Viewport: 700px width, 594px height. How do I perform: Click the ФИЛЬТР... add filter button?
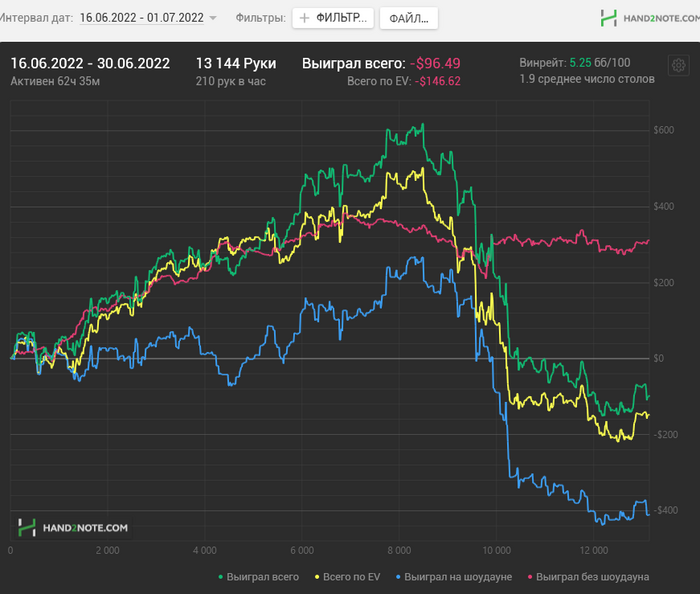(333, 18)
